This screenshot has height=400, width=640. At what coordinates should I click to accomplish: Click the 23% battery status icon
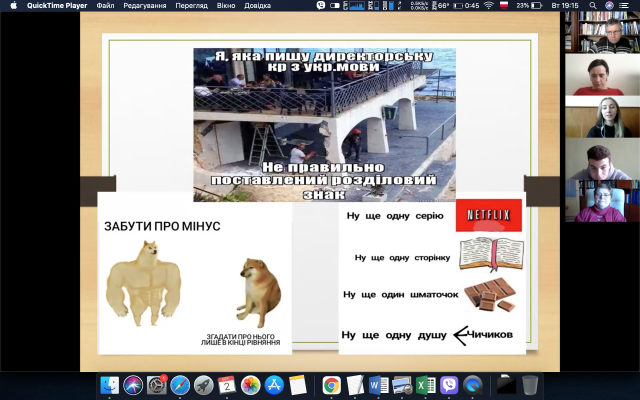(529, 6)
